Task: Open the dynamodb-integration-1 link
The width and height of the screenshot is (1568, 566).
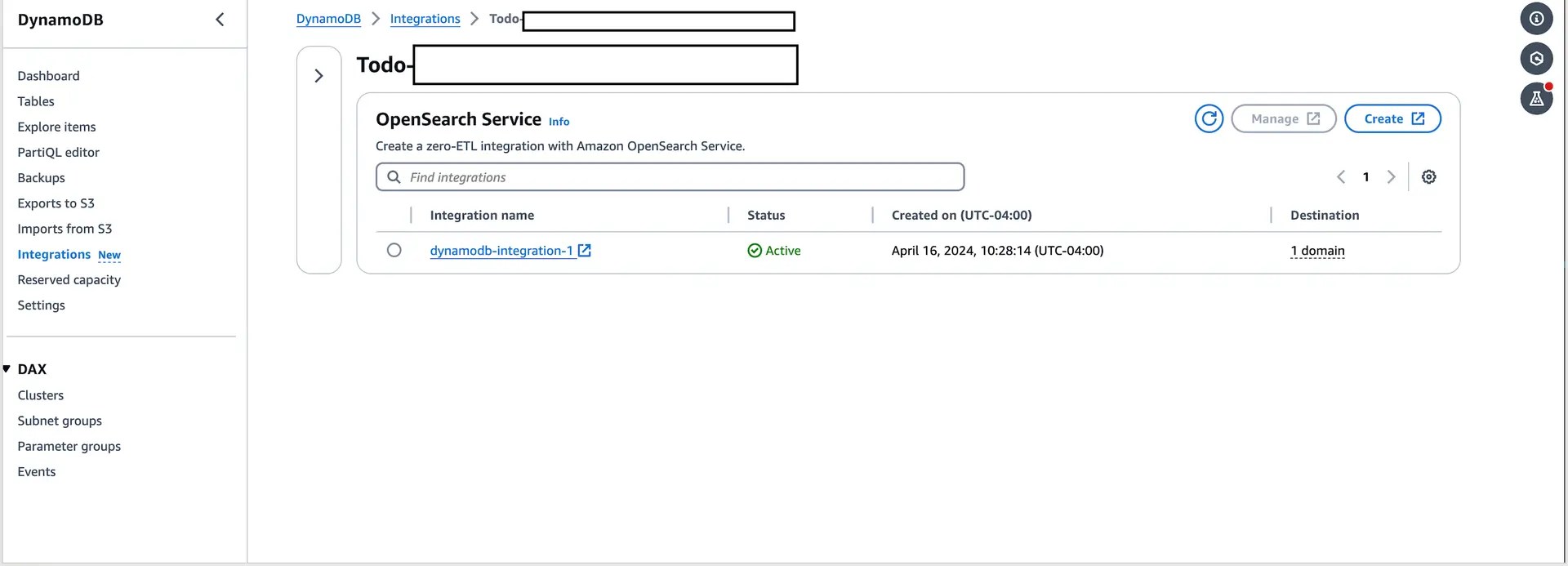Action: point(501,251)
